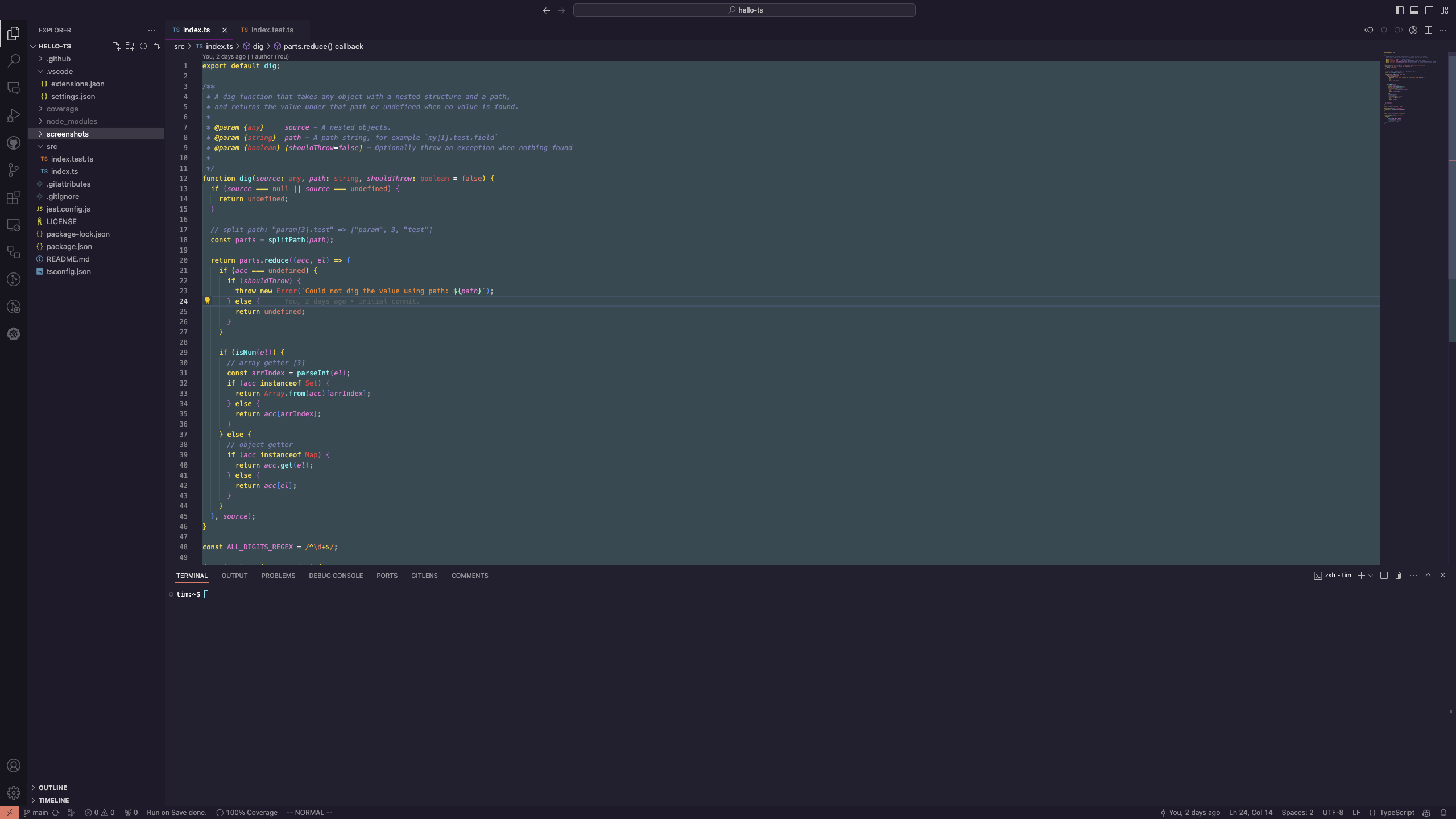
Task: Open the Source Control view
Action: [14, 170]
